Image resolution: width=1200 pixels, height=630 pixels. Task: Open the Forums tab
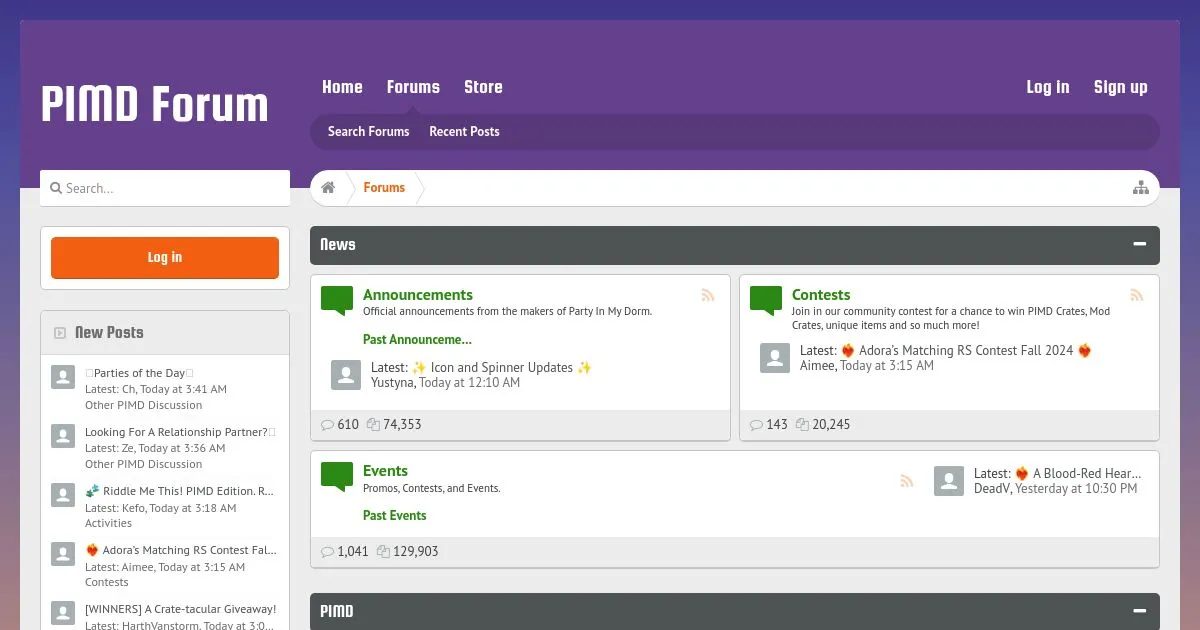coord(413,87)
